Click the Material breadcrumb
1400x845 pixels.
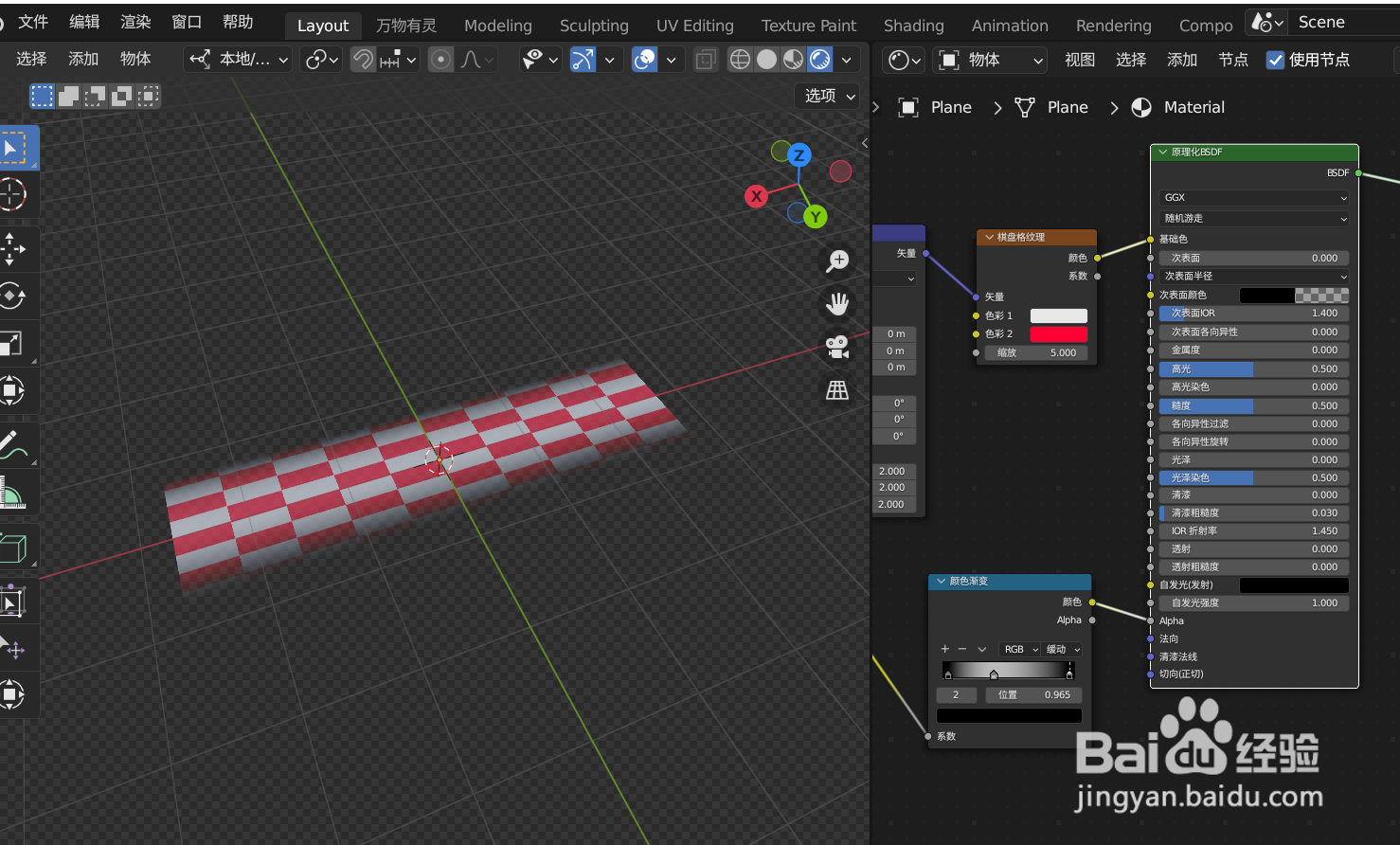[1178, 107]
